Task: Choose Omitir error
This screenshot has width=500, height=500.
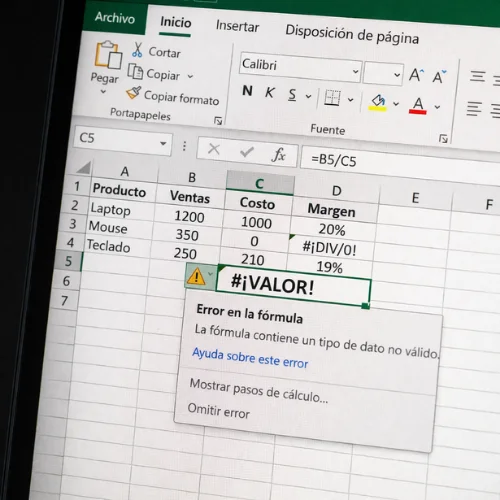Action: (218, 411)
